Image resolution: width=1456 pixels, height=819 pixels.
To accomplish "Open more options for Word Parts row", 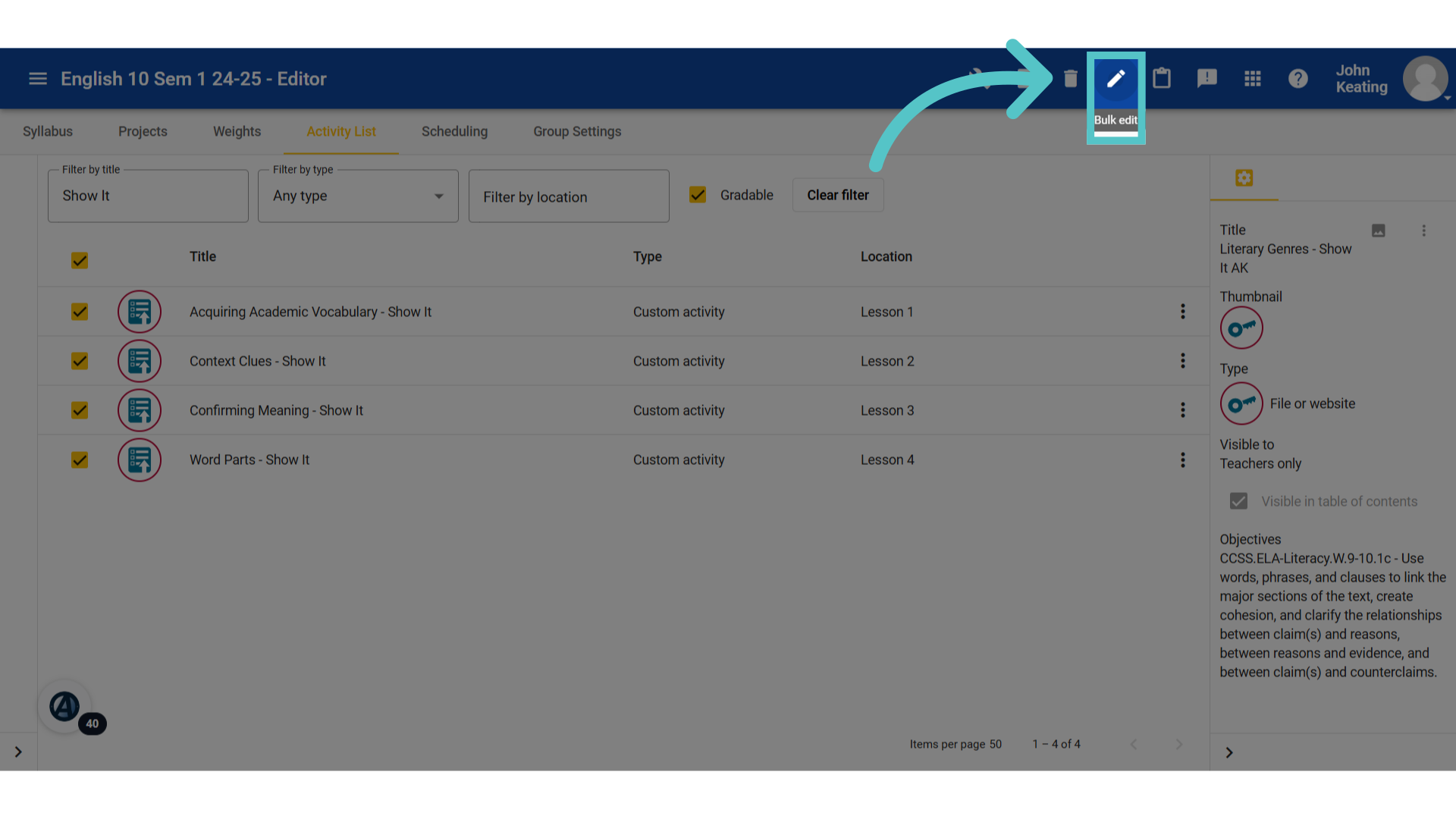I will pyautogui.click(x=1182, y=460).
